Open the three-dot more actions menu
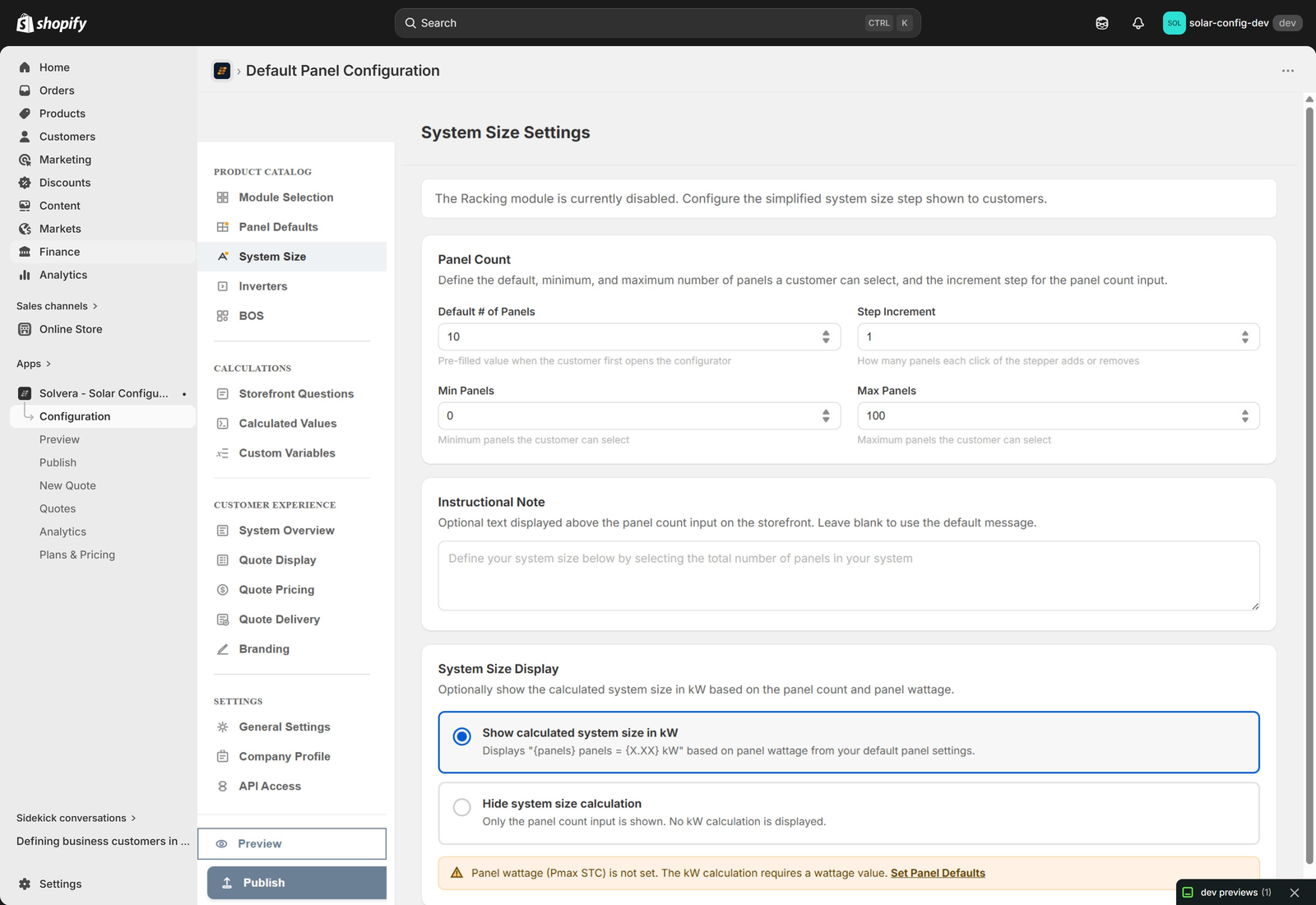Screen dimensions: 1316x905 1288,71
